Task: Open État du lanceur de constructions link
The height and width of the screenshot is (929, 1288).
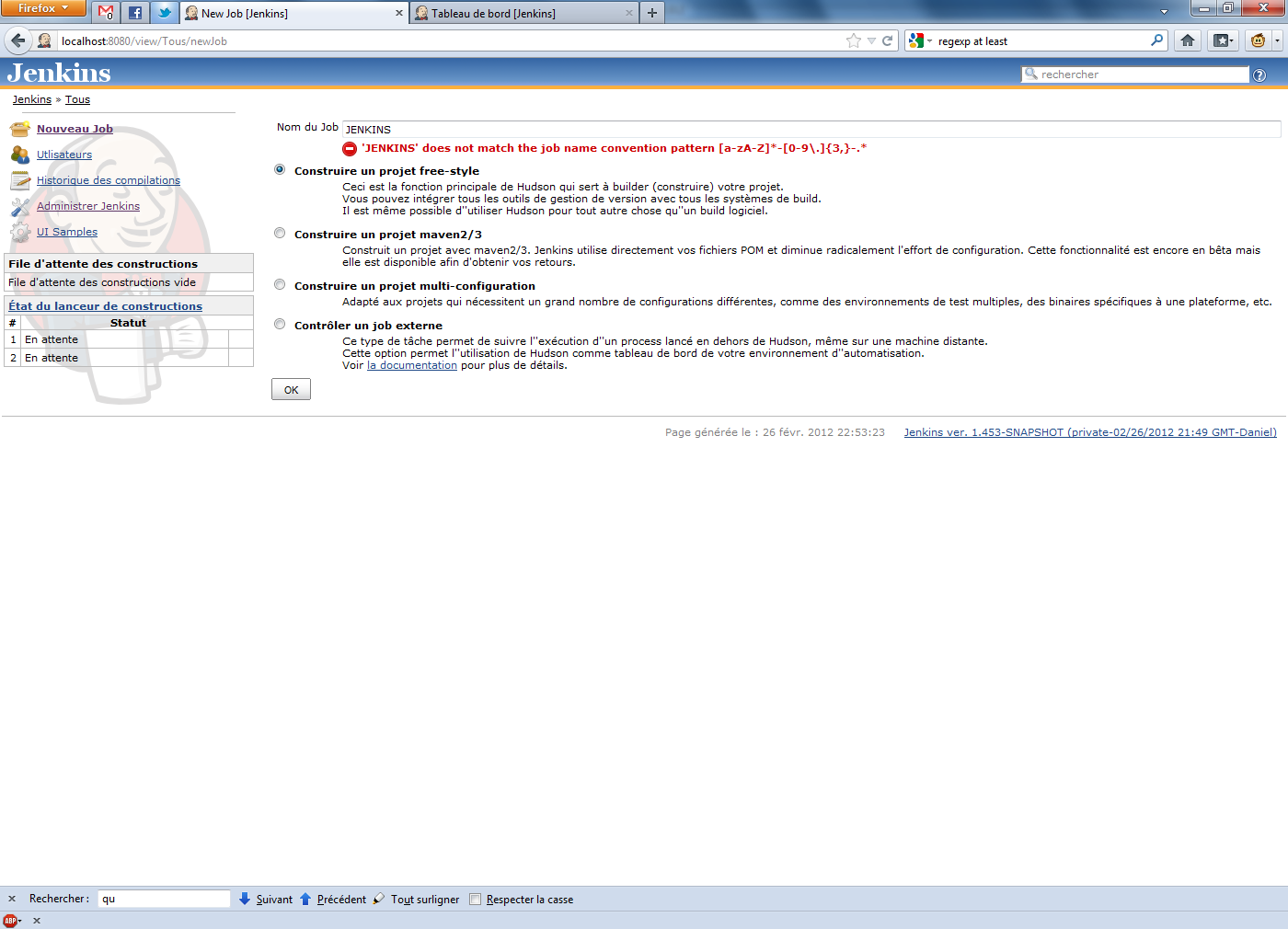Action: pyautogui.click(x=106, y=306)
